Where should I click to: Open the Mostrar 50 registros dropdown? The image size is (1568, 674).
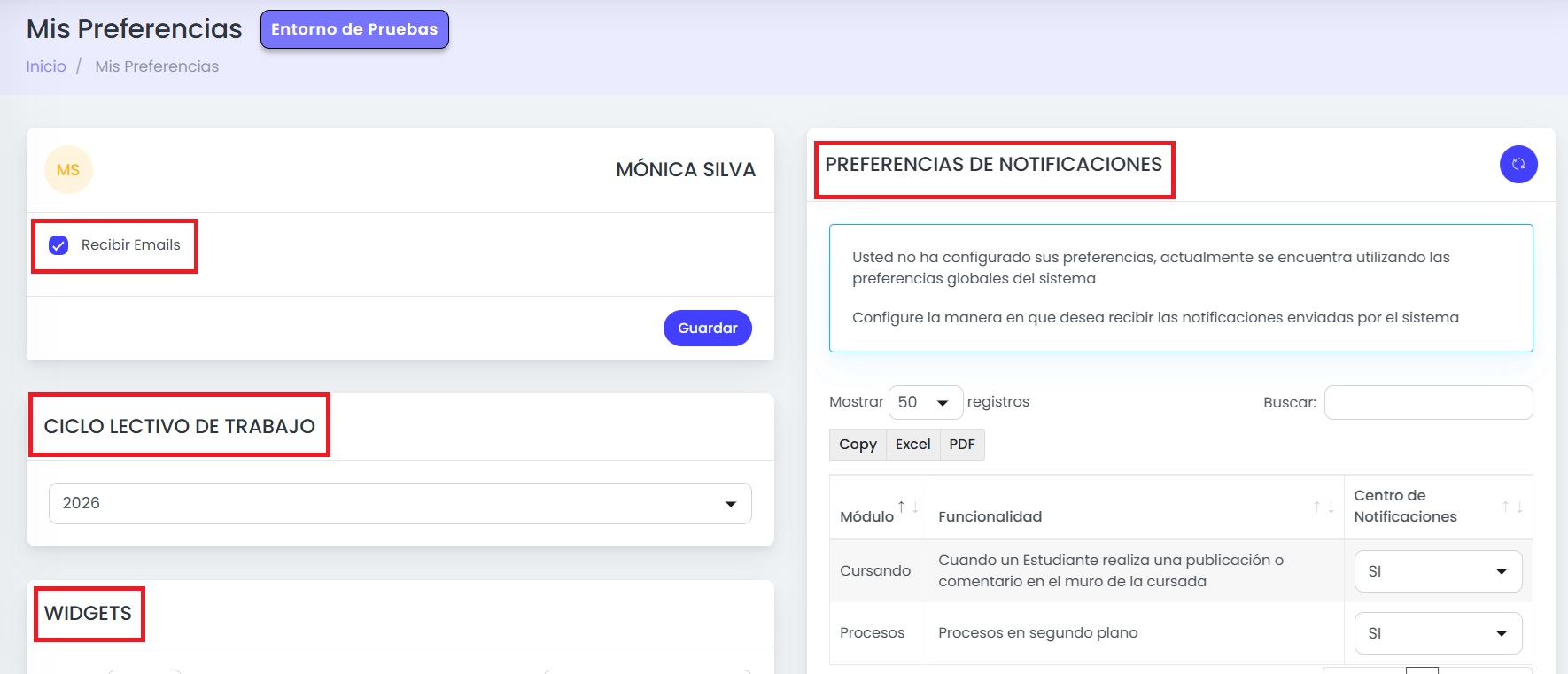click(926, 402)
